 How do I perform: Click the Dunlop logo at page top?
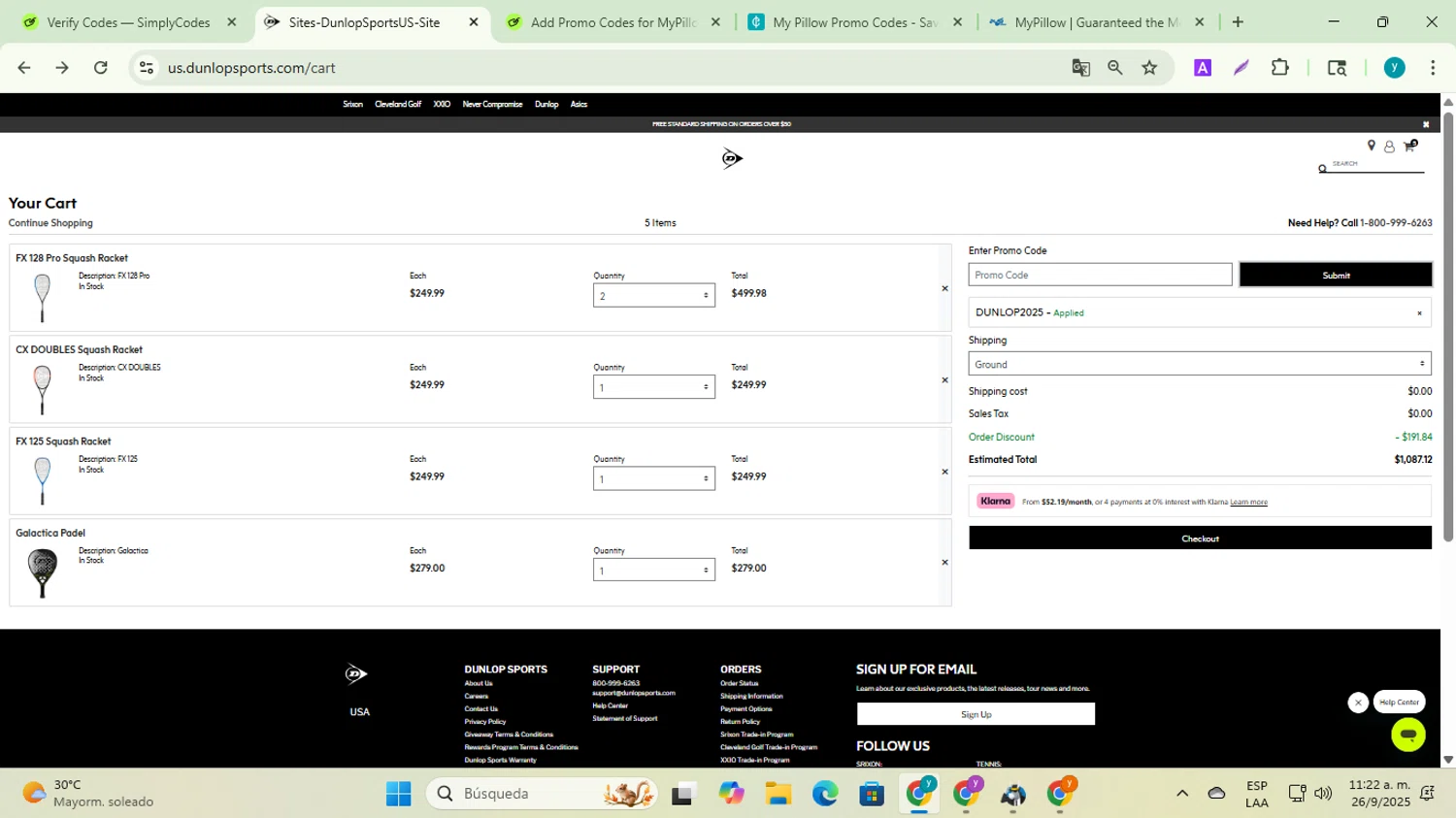click(732, 158)
